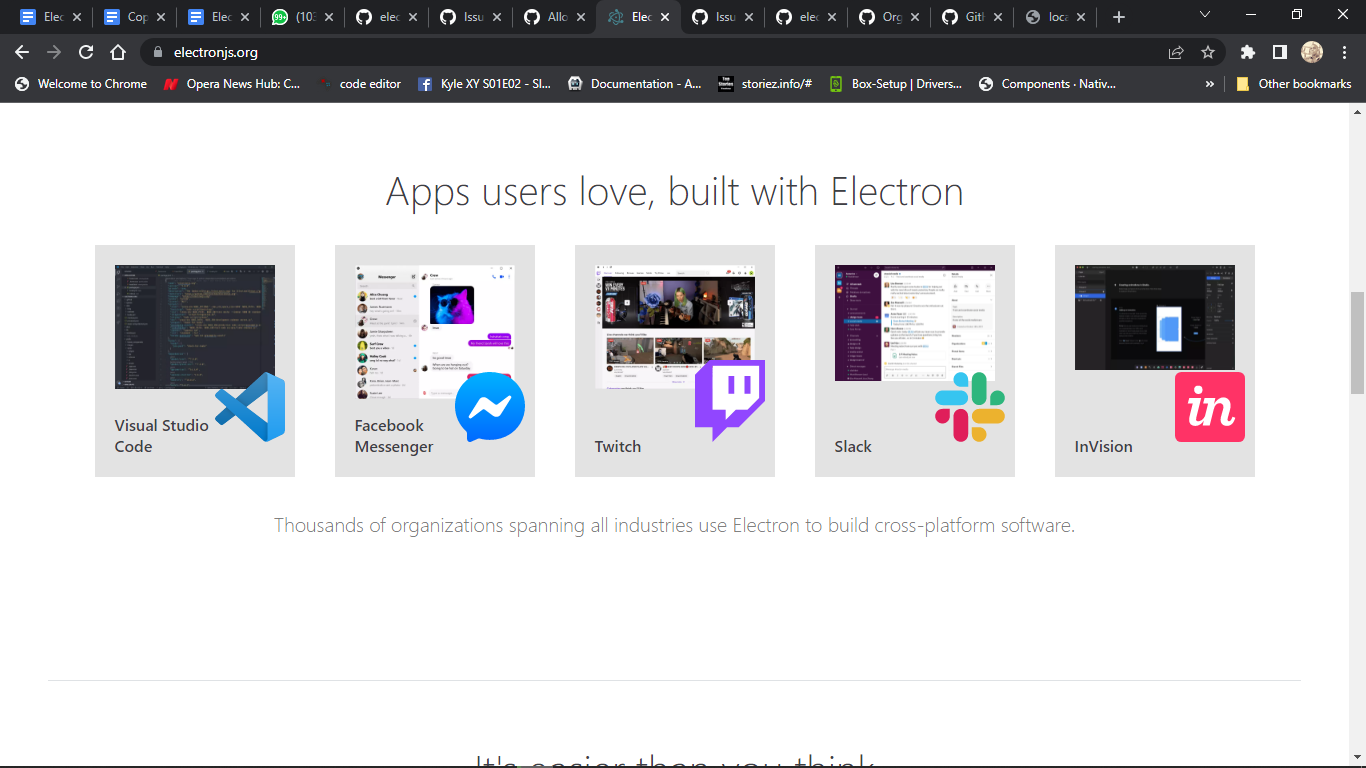Open the "Kyle XY S01E02" bookmark
Image resolution: width=1366 pixels, height=768 pixels.
coord(485,84)
